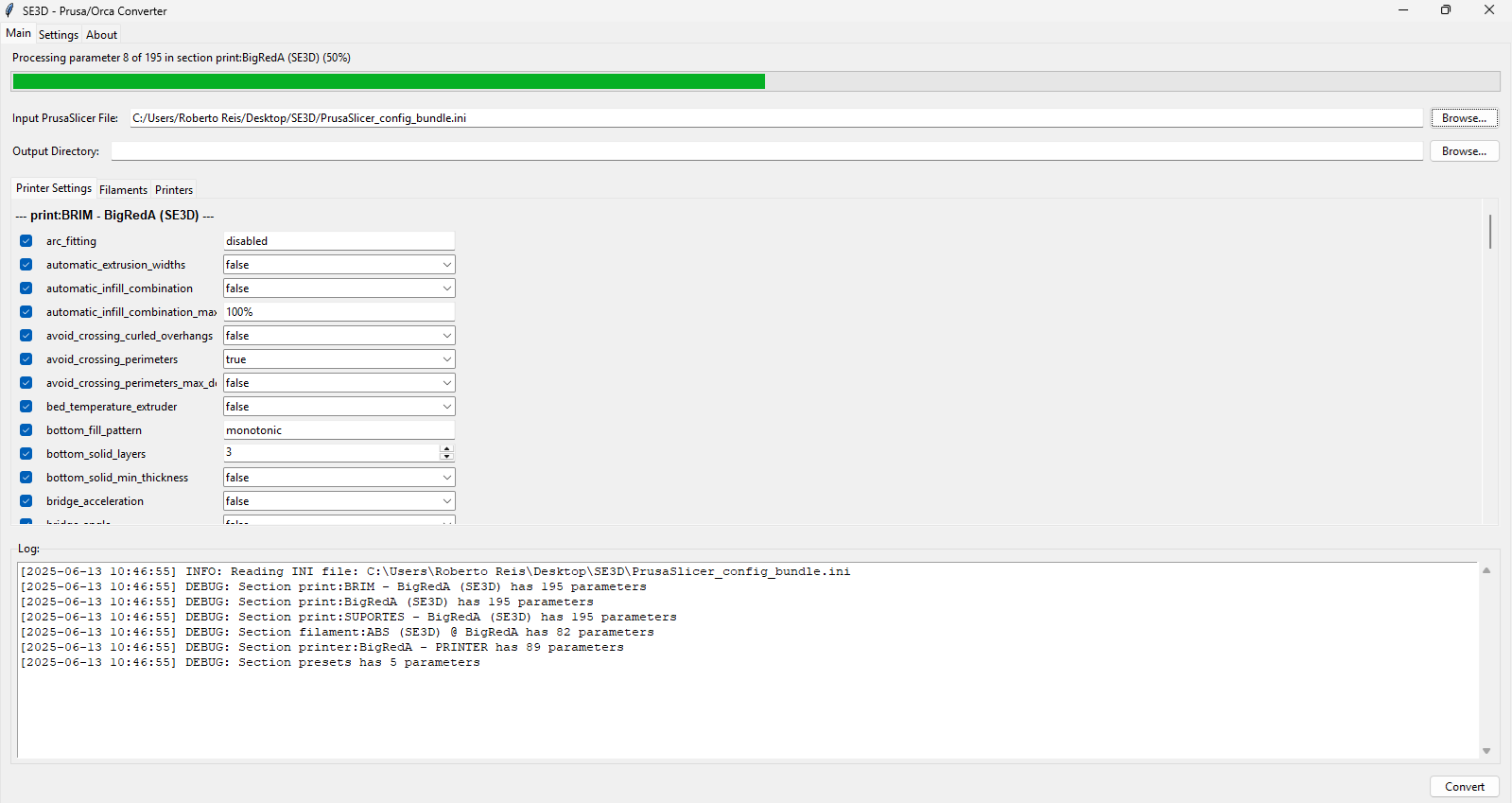The height and width of the screenshot is (803, 1512).
Task: Increase bottom_solid_layers with up arrow
Action: pos(446,449)
